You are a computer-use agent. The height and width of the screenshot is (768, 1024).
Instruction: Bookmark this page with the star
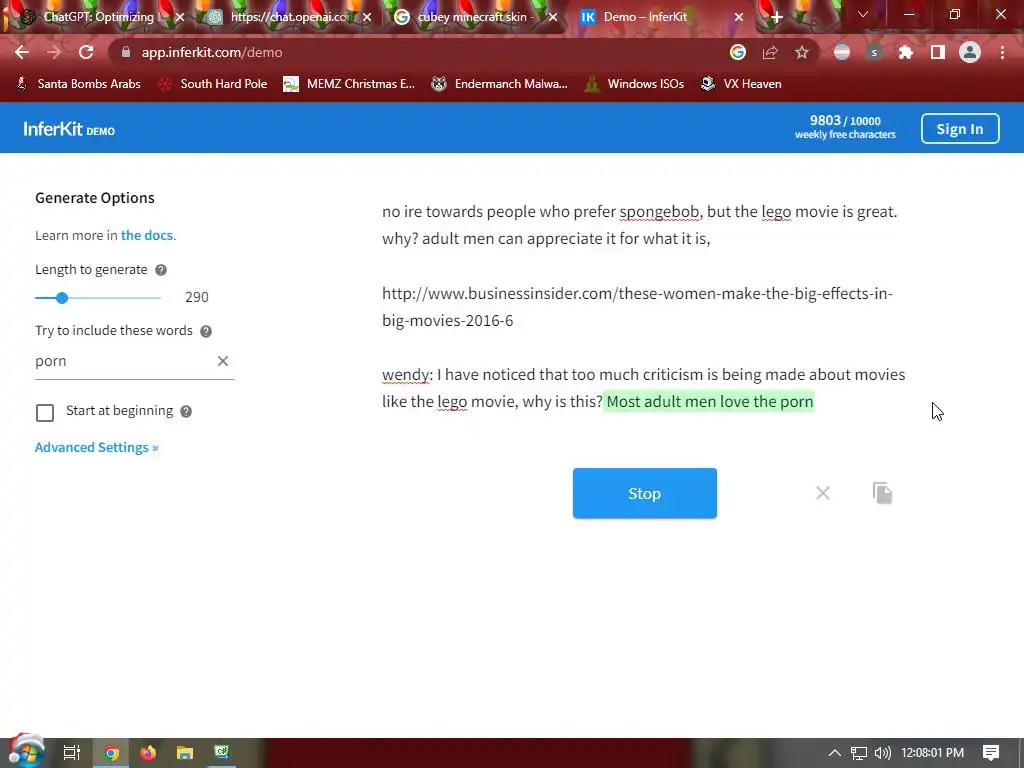click(x=802, y=52)
